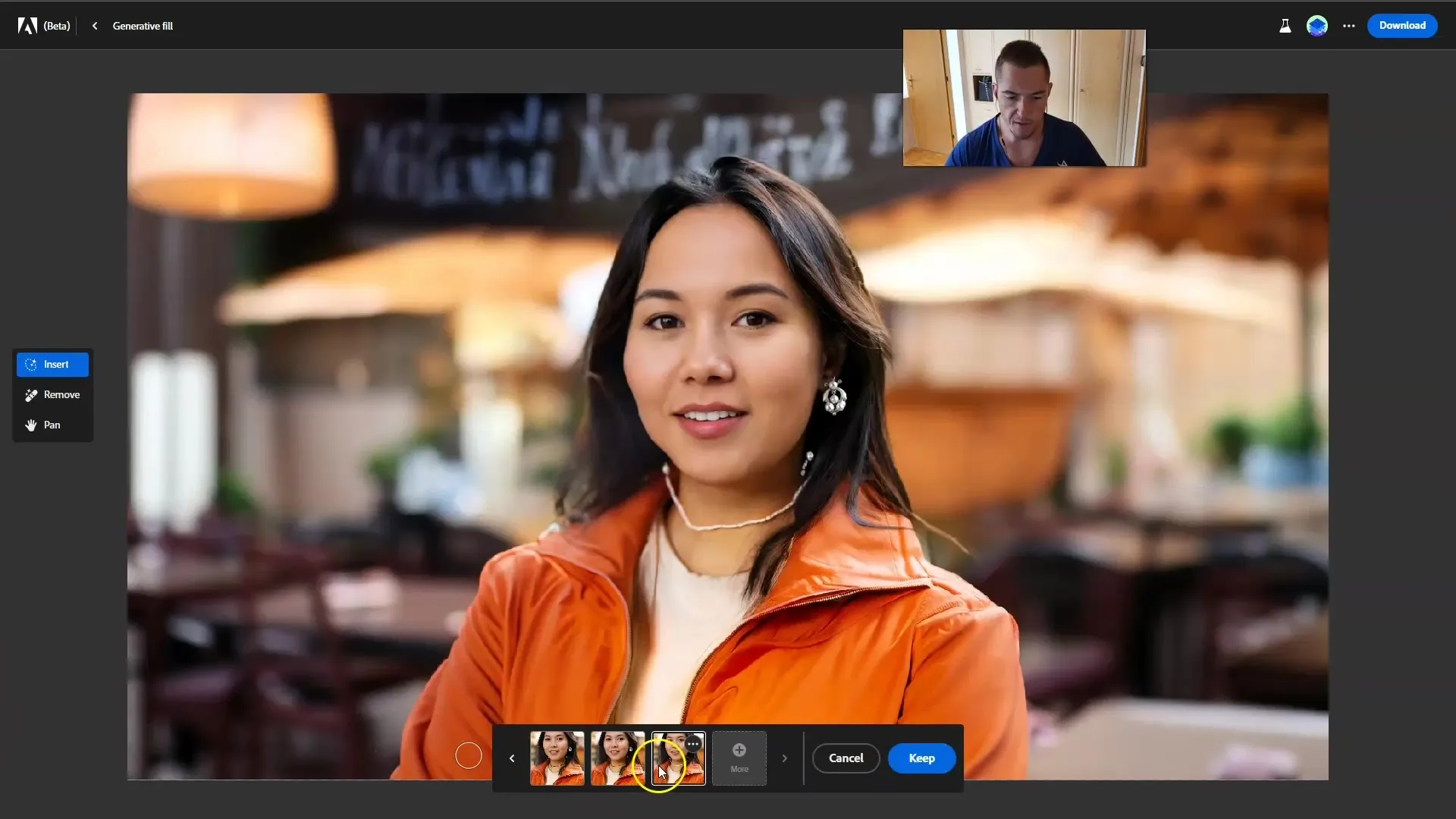Screen dimensions: 1456x819
Task: Choose the third generated variation thumbnail
Action: [x=679, y=758]
